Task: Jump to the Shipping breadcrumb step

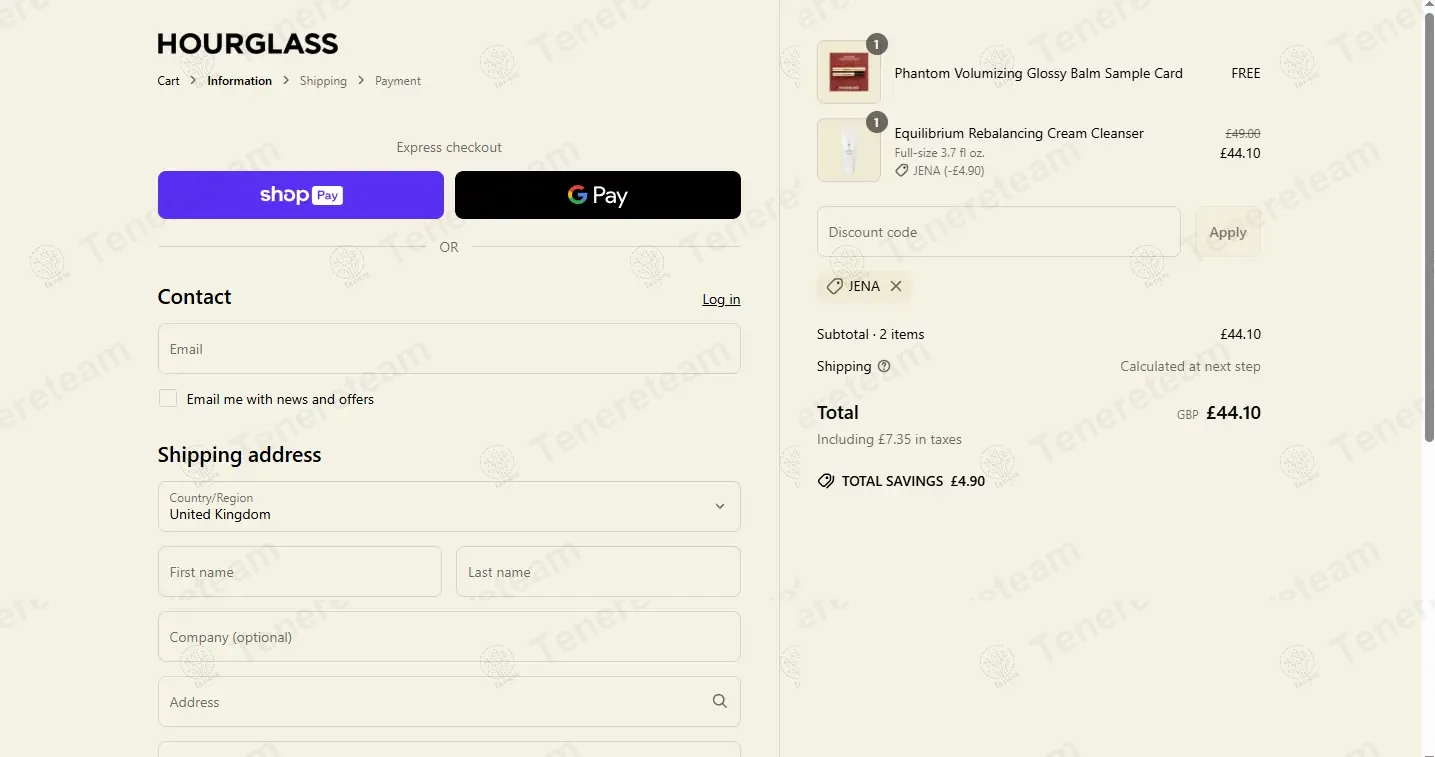Action: [x=323, y=81]
